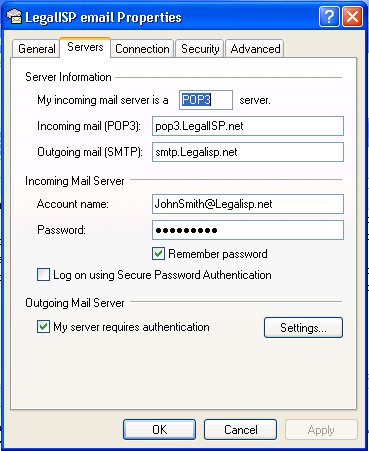The height and width of the screenshot is (451, 369).
Task: Click the Apply button
Action: coord(321,430)
